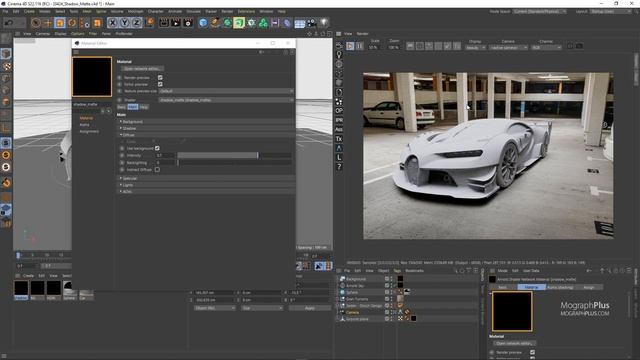Click Open network editor button in Material Editor
This screenshot has width=640, height=360.
pyautogui.click(x=142, y=69)
